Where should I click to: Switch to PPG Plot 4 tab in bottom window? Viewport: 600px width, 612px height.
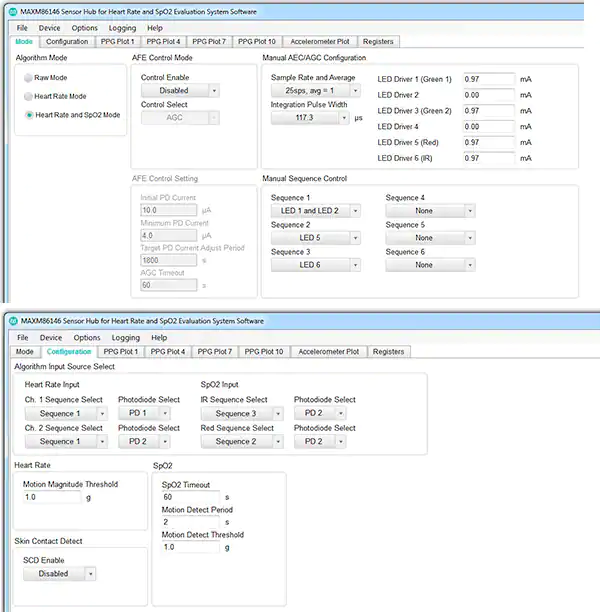(168, 352)
